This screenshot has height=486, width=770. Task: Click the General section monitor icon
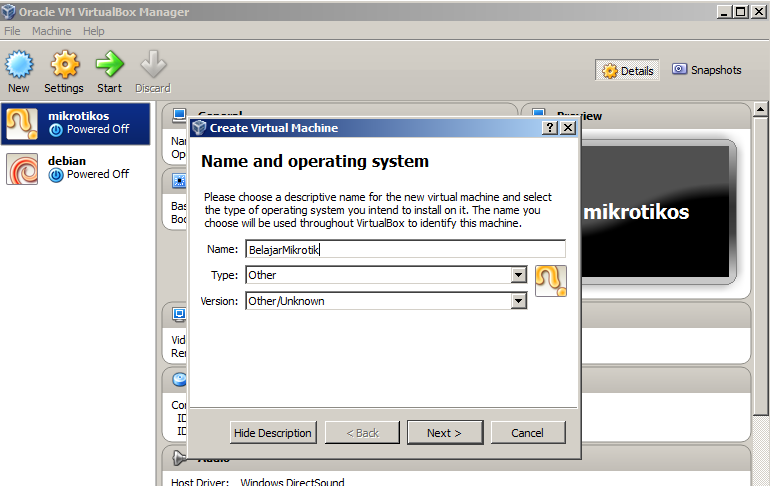click(180, 115)
